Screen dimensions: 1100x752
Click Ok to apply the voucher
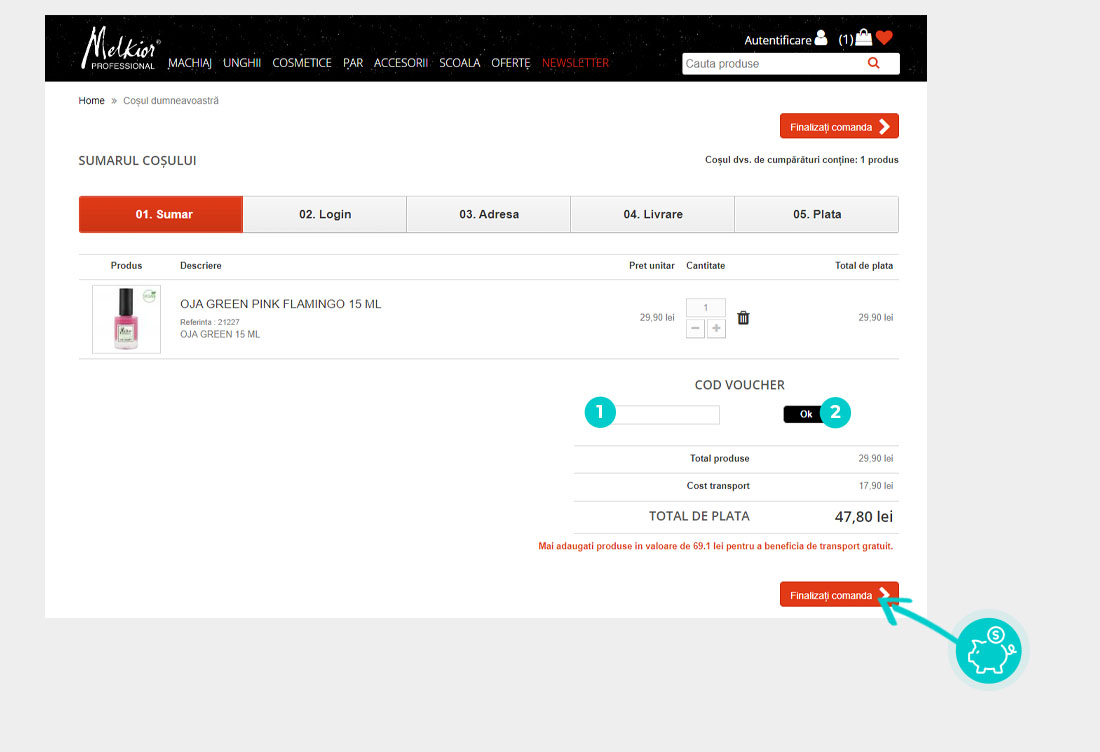point(803,414)
